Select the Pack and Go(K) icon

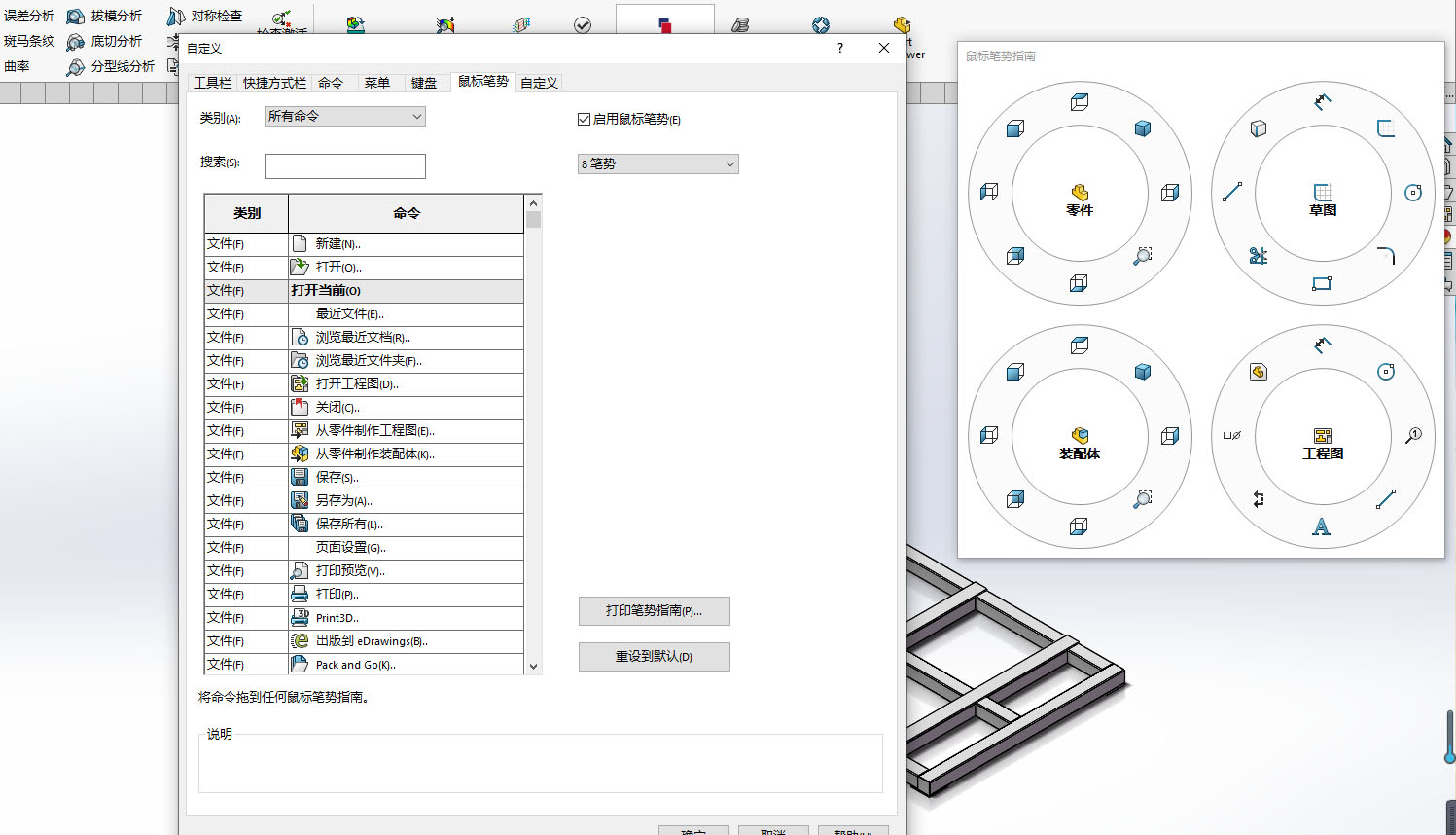[300, 664]
